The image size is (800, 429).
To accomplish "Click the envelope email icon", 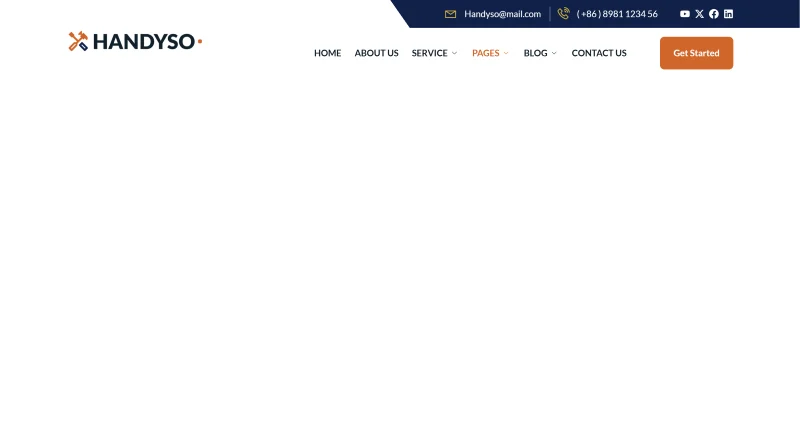I will (x=451, y=14).
